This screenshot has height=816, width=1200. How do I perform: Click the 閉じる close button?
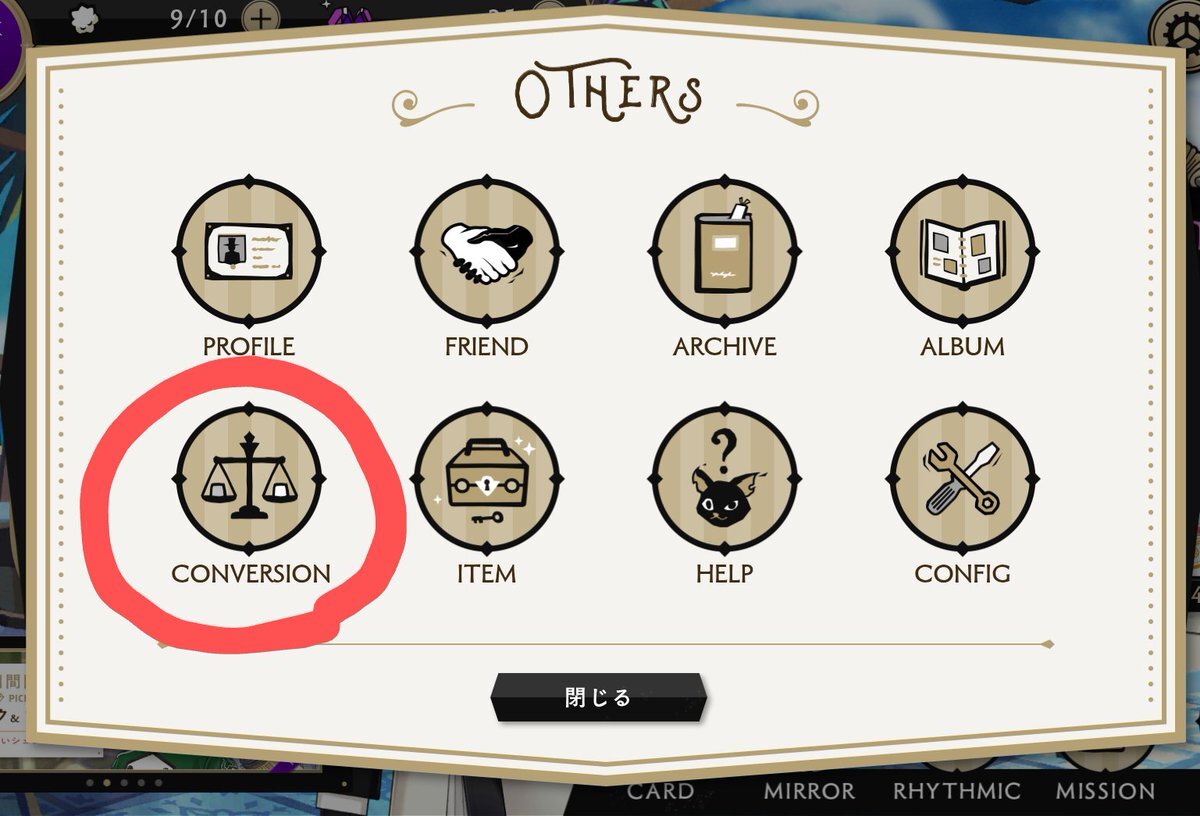[x=599, y=697]
